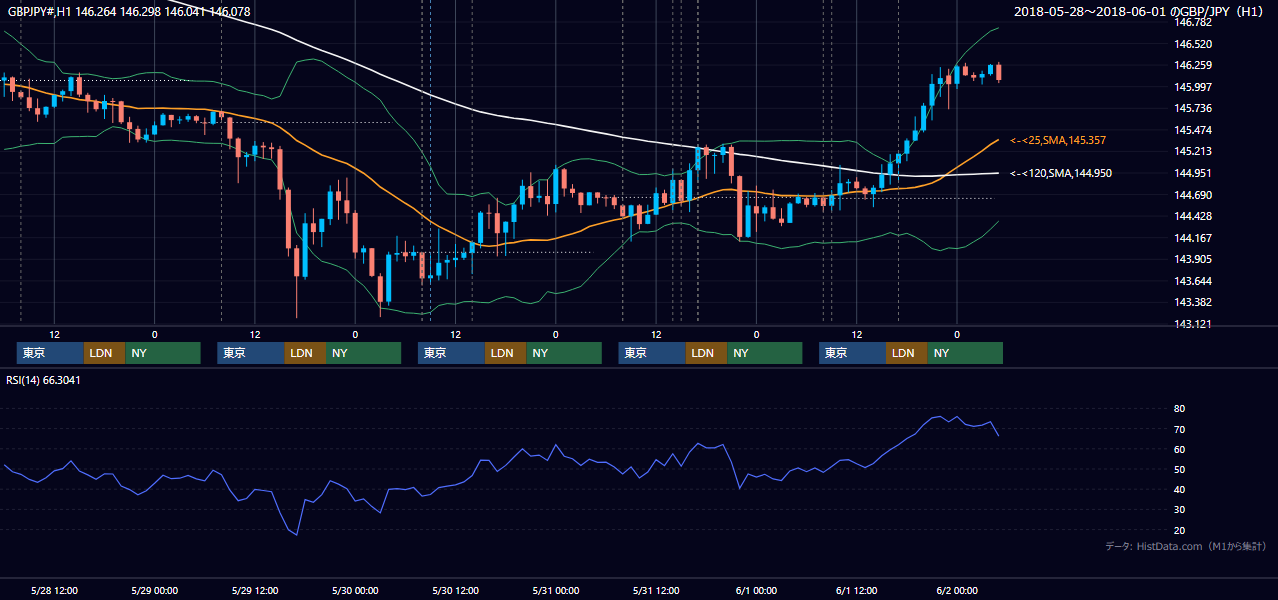1278x600 pixels.
Task: Select price value 143.382
Action: pyautogui.click(x=1193, y=302)
